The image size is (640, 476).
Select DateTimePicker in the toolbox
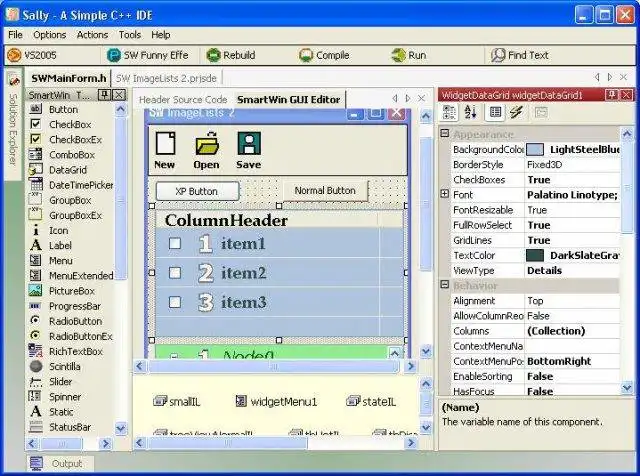[x=81, y=185]
